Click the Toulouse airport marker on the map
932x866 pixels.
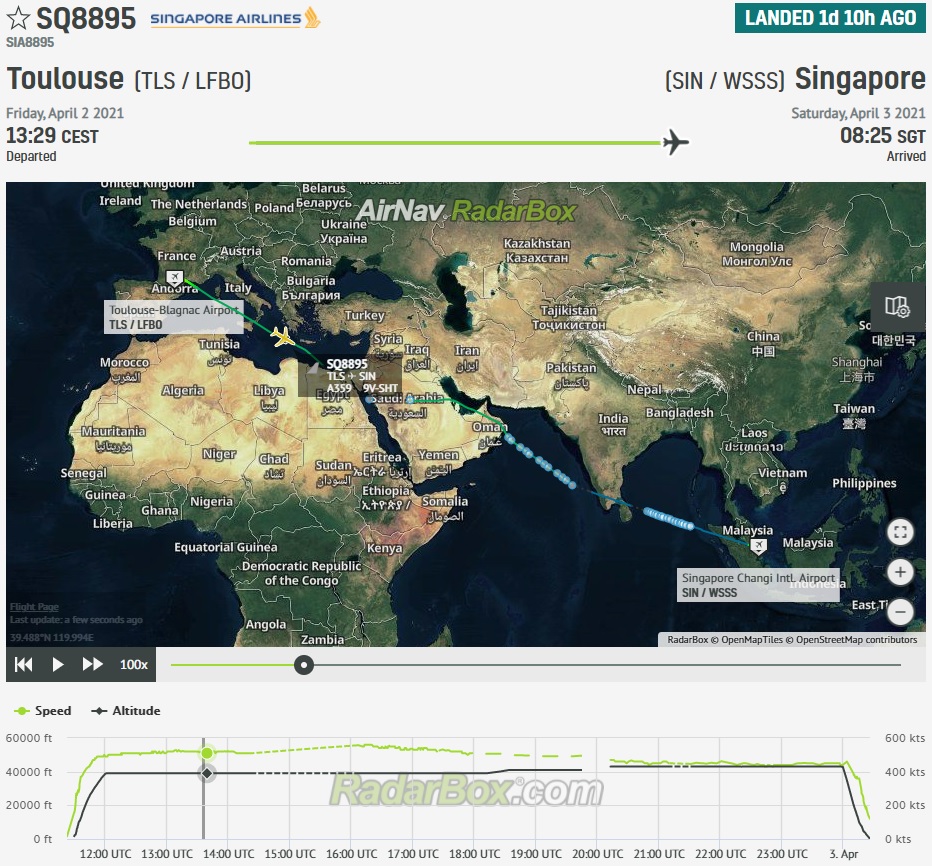click(174, 277)
